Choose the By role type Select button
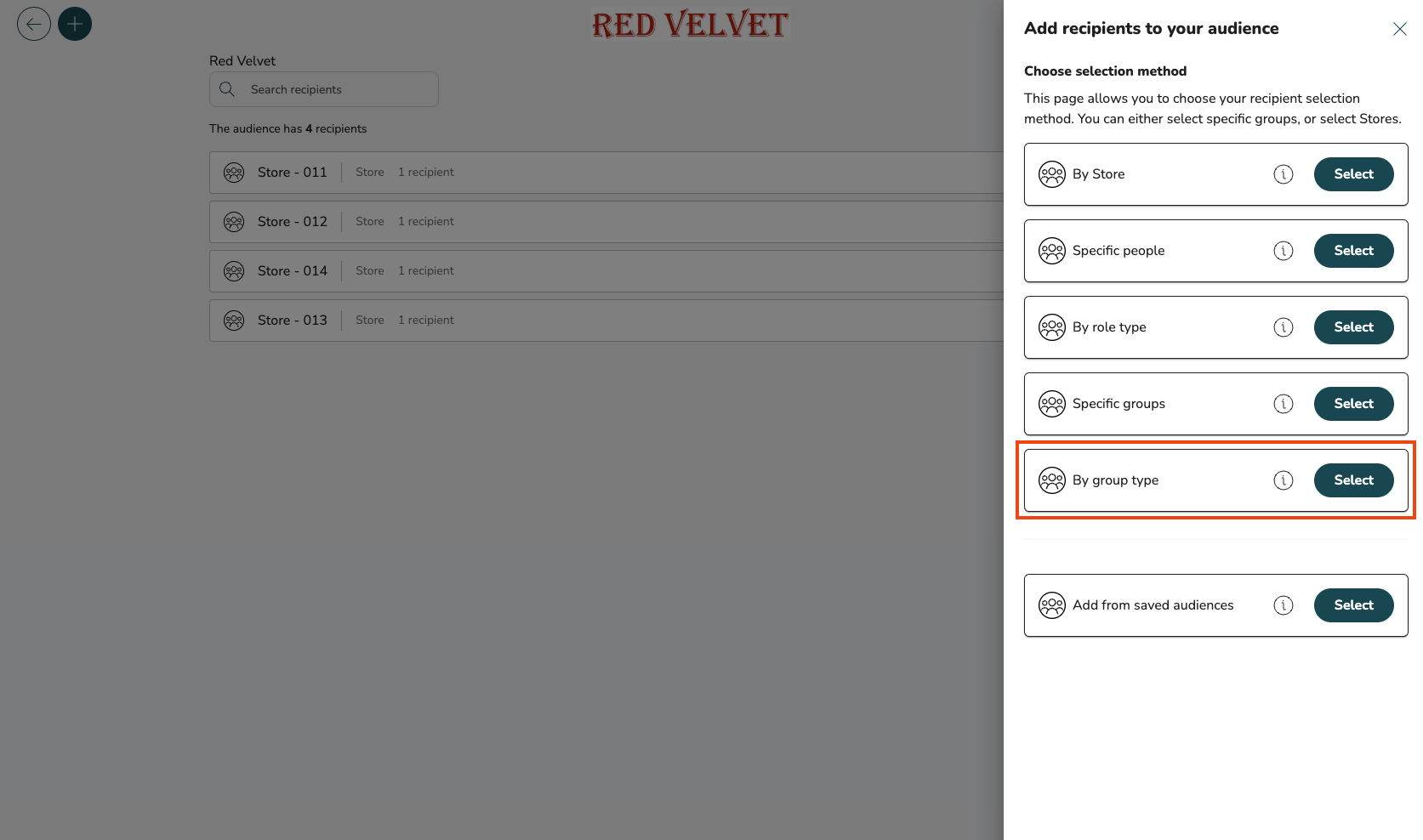Image resolution: width=1423 pixels, height=840 pixels. click(1353, 327)
